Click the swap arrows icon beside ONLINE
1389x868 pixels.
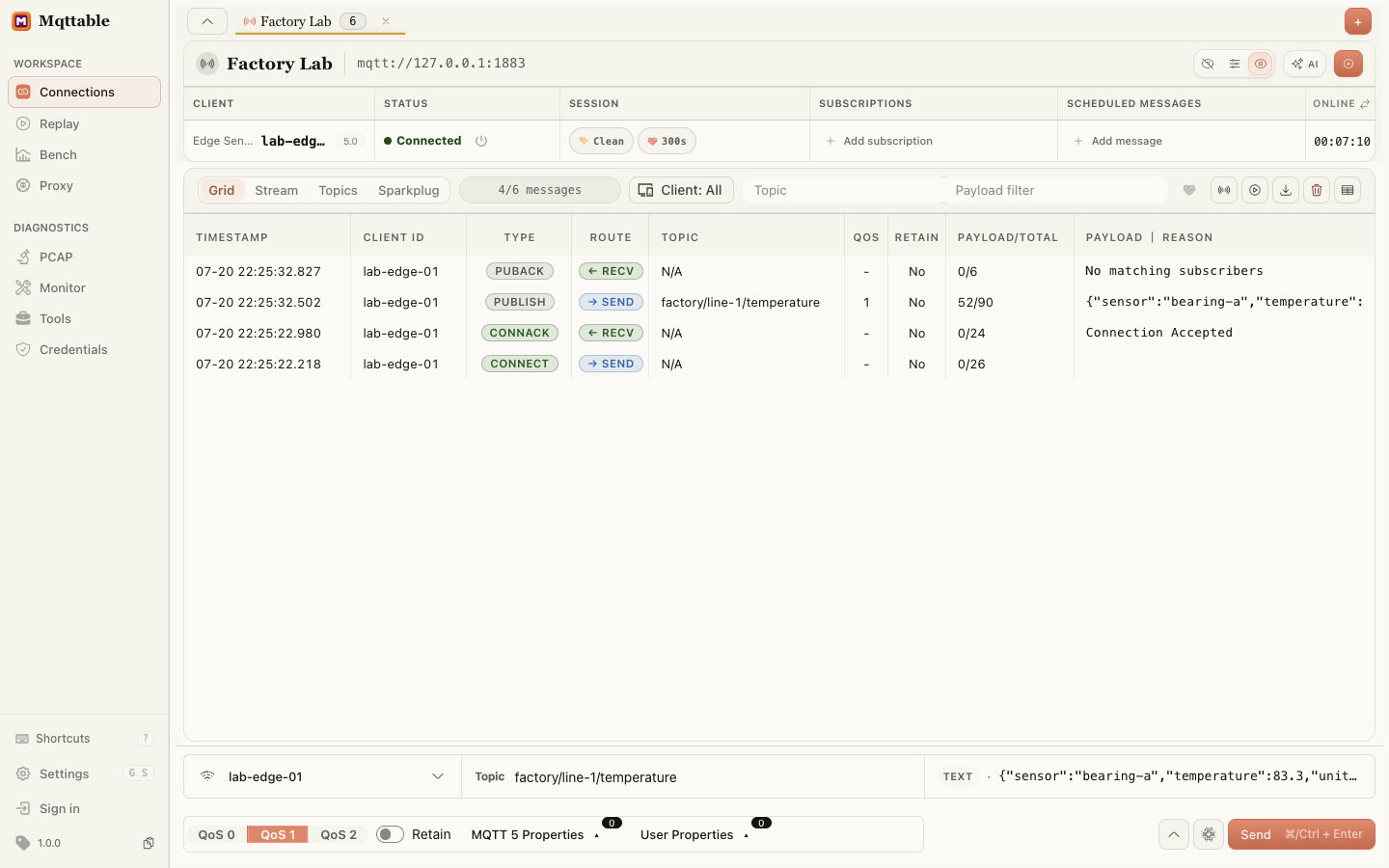click(1365, 103)
